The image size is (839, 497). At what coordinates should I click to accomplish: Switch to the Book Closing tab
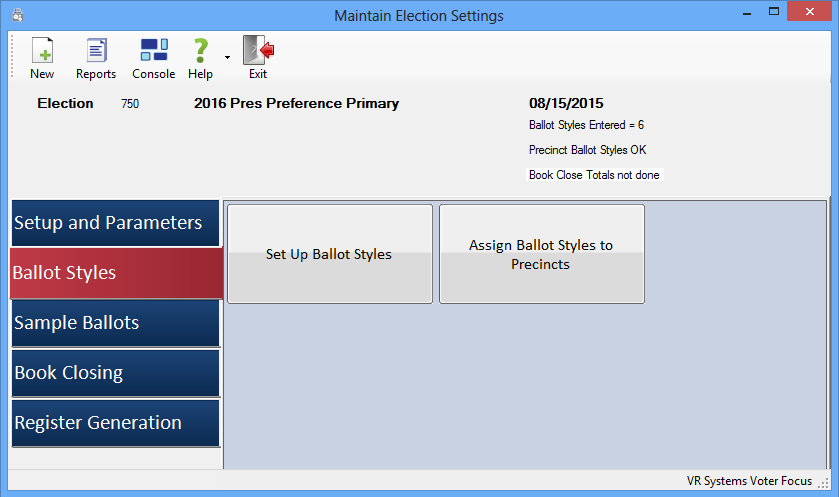pyautogui.click(x=116, y=373)
